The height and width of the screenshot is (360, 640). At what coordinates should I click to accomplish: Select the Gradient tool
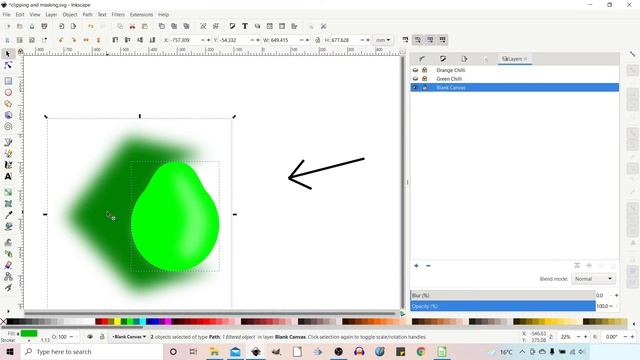pyautogui.click(x=8, y=192)
